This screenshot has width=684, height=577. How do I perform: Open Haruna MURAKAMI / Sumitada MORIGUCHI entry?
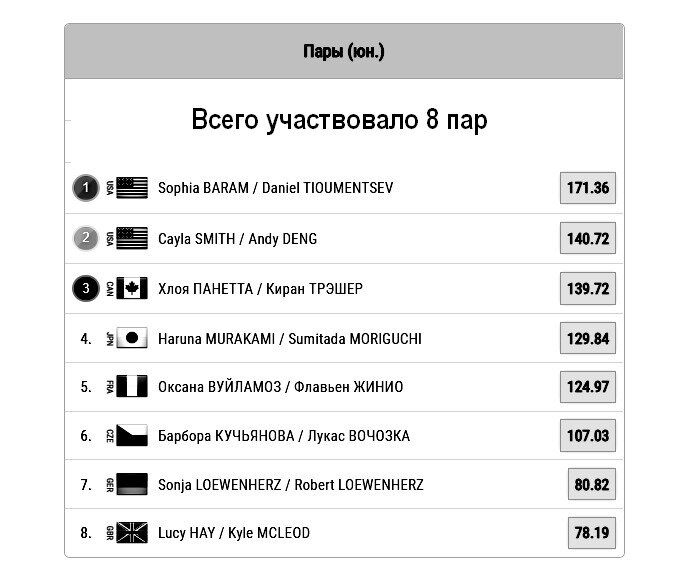tap(290, 338)
